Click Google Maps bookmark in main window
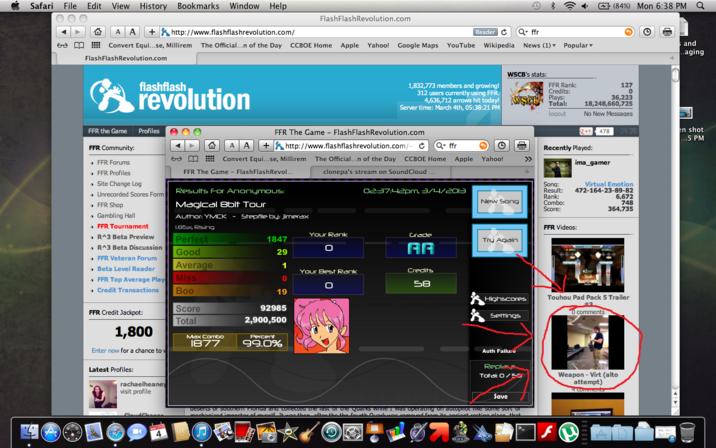The image size is (716, 448). click(x=417, y=45)
